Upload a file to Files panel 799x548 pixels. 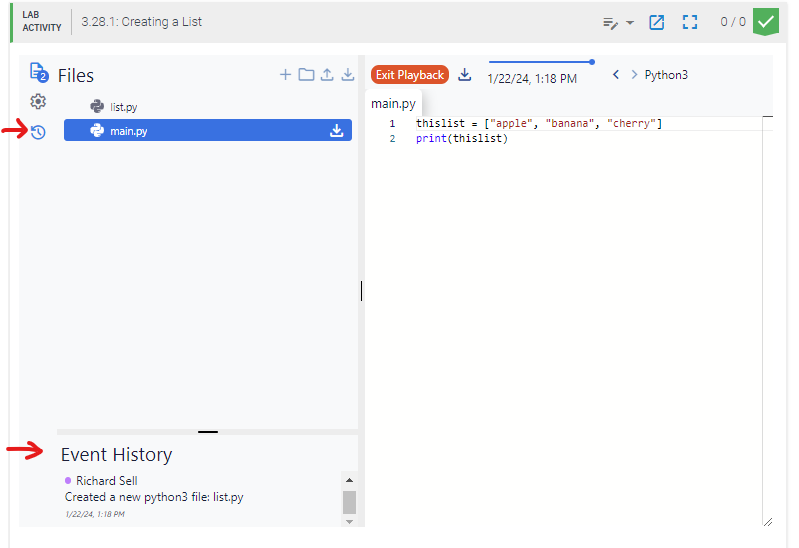(327, 75)
